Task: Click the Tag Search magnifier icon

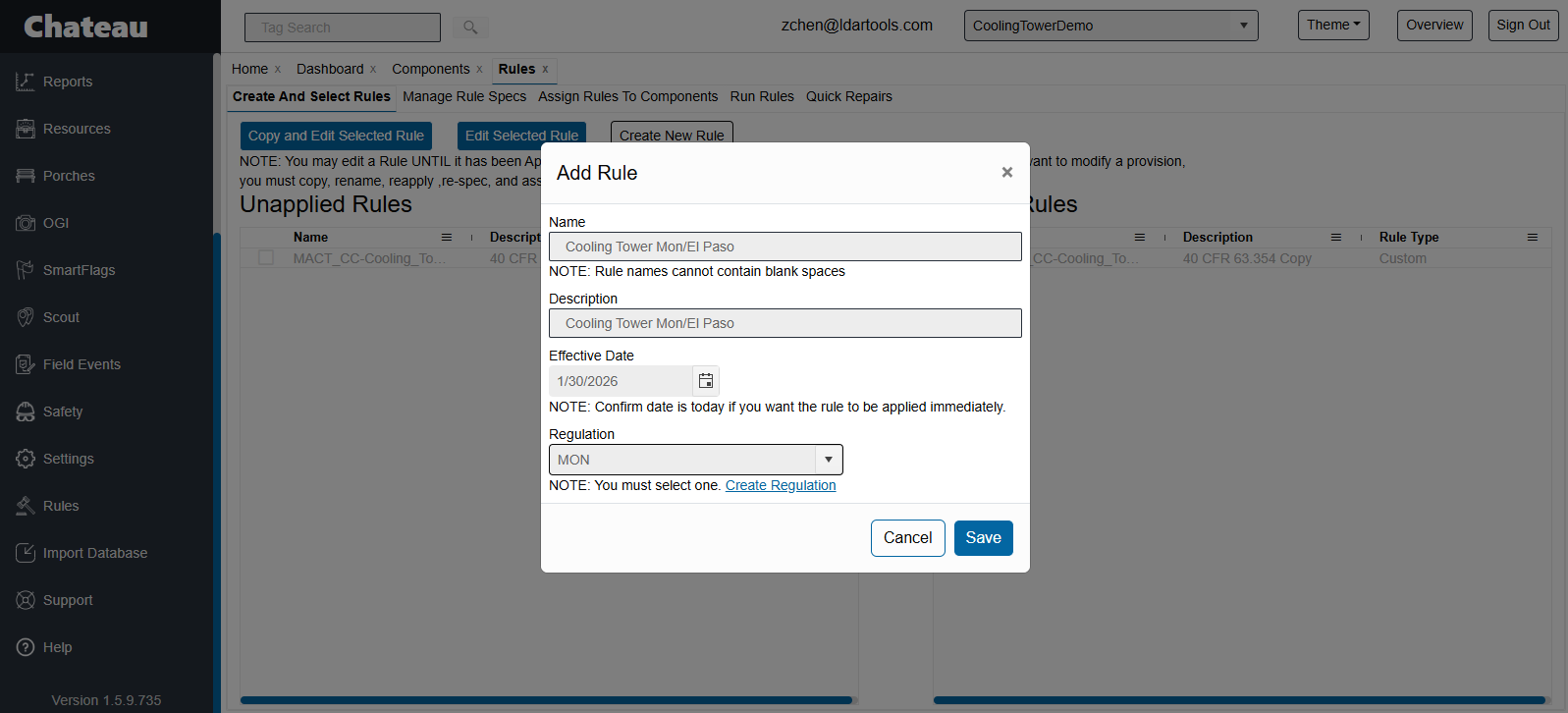Action: tap(470, 27)
